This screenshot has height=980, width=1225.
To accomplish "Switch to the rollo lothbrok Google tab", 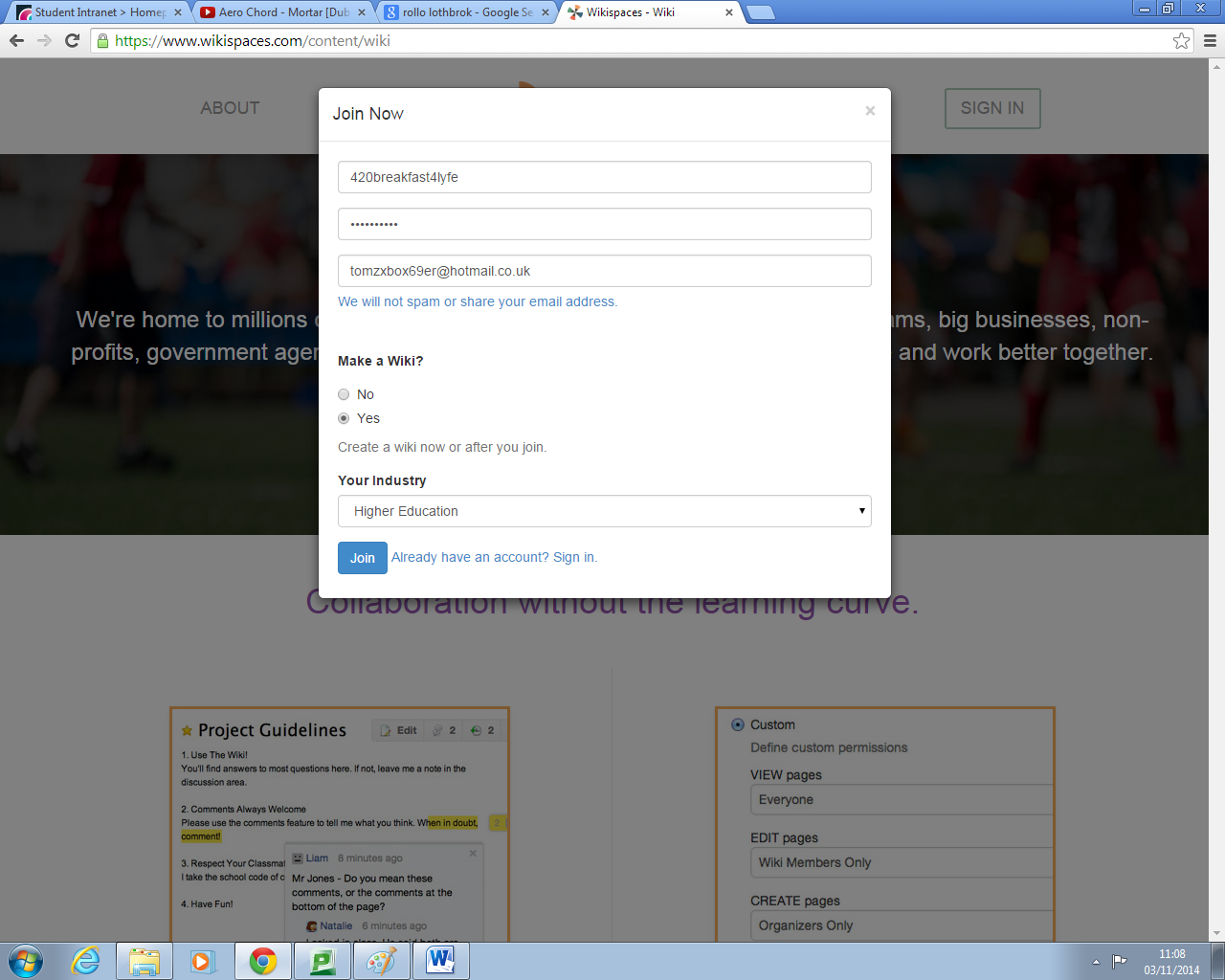I will [467, 12].
